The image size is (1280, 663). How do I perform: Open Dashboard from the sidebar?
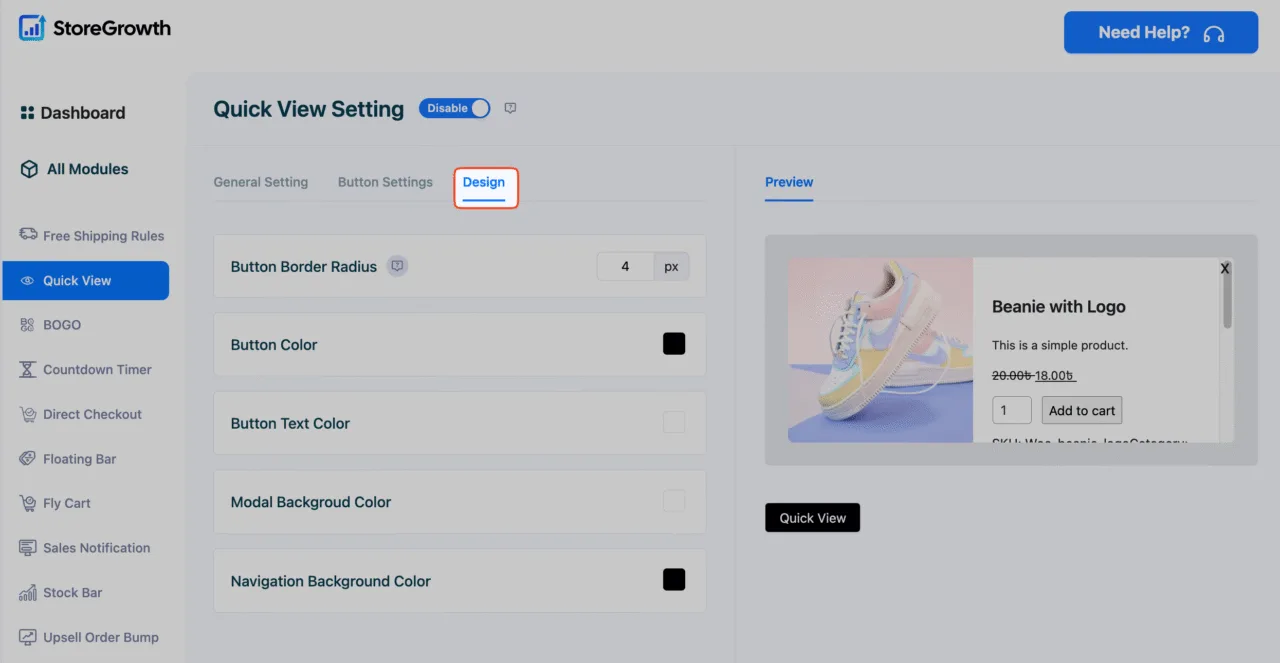pos(83,113)
